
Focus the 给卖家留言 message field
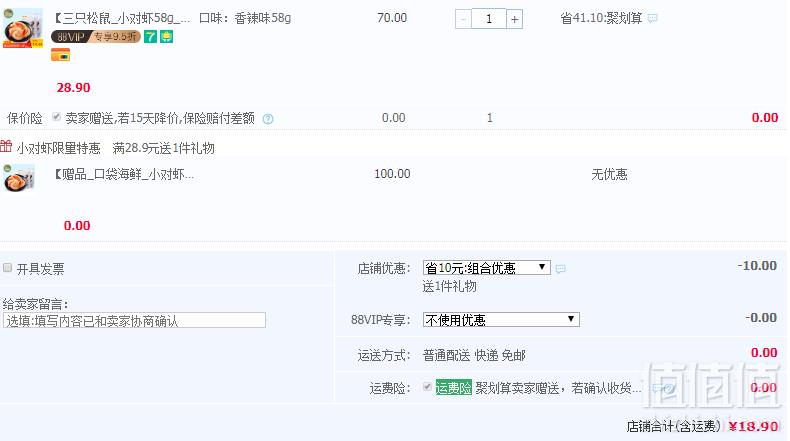134,321
